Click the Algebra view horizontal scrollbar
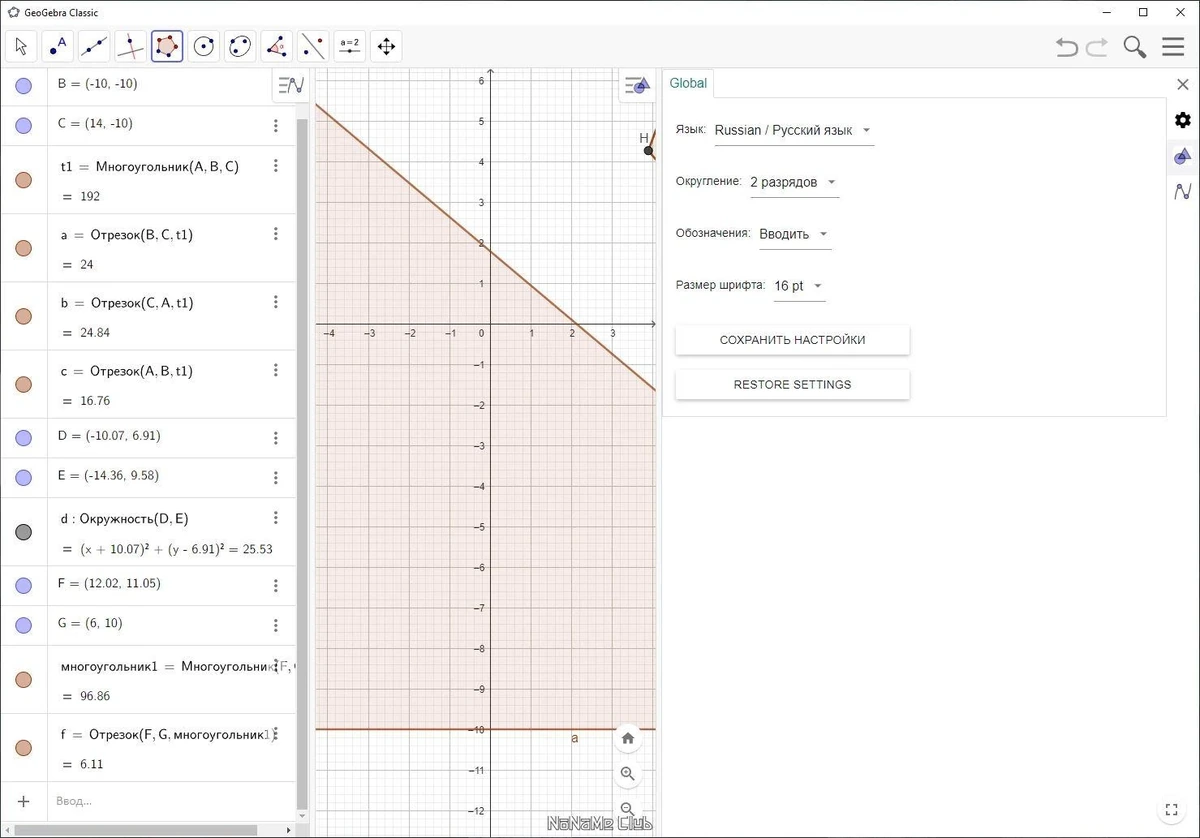 pos(136,830)
